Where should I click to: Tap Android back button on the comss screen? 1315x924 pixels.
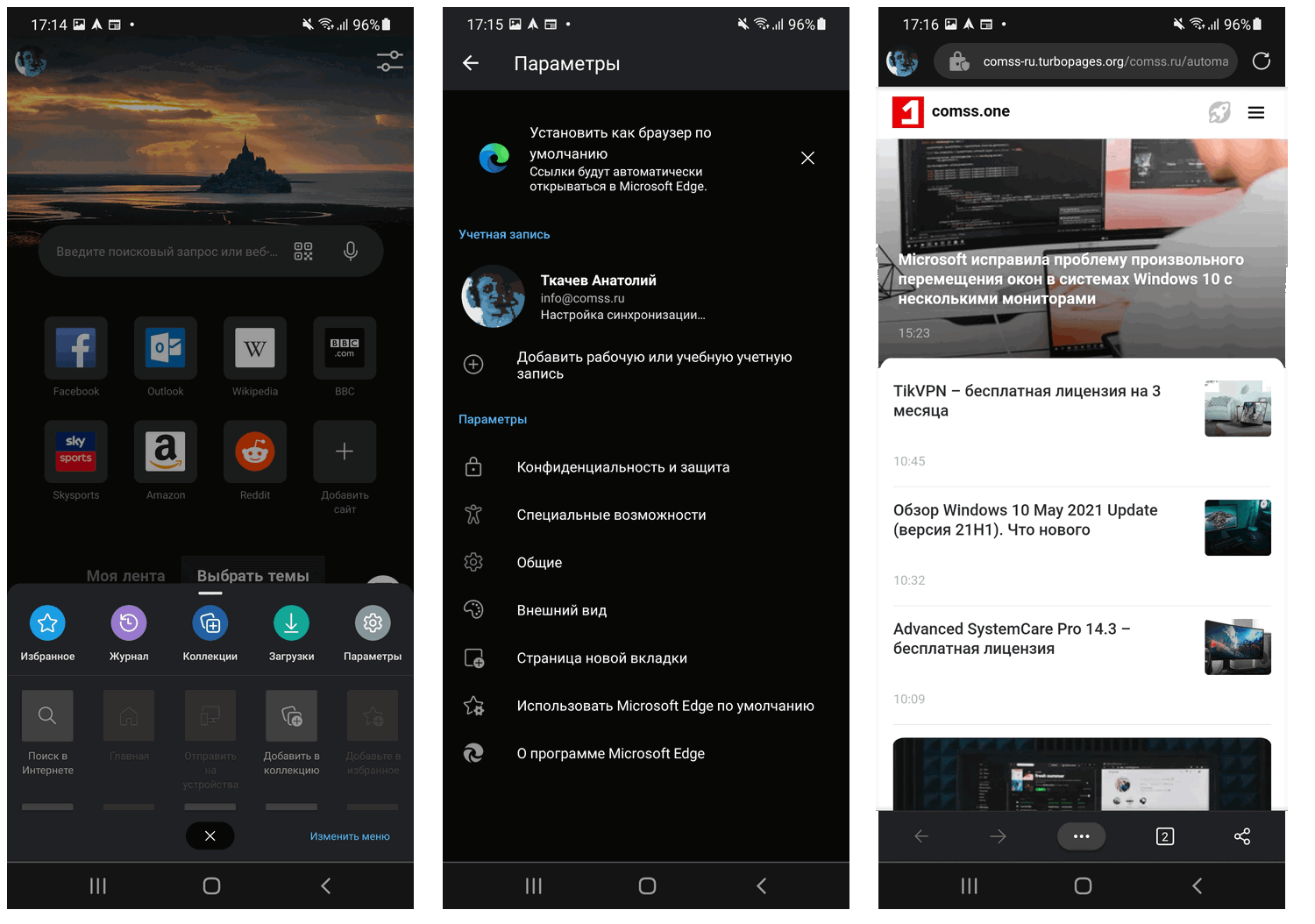pyautogui.click(x=1197, y=886)
